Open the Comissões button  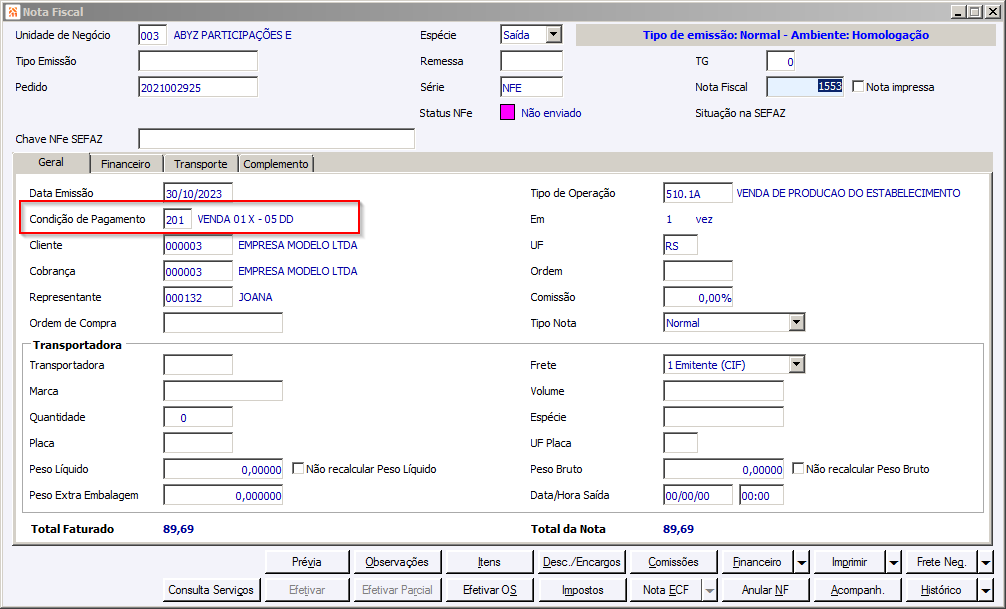point(674,562)
